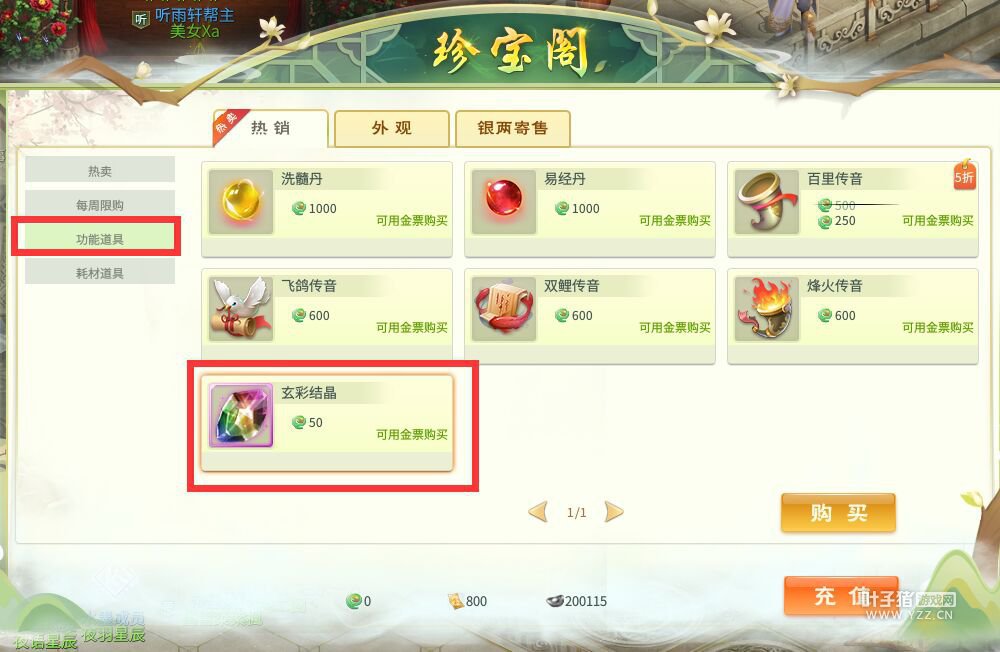Switch to the 外观 tab
Viewport: 1000px width, 652px height.
pyautogui.click(x=392, y=128)
